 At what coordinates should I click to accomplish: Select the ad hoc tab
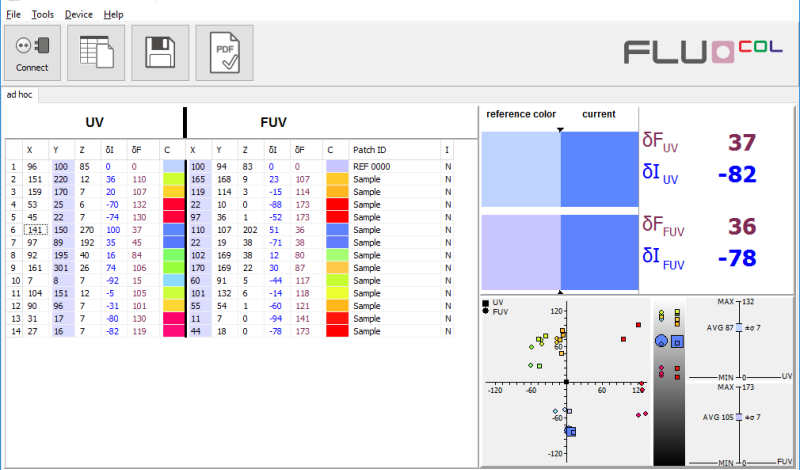[19, 94]
